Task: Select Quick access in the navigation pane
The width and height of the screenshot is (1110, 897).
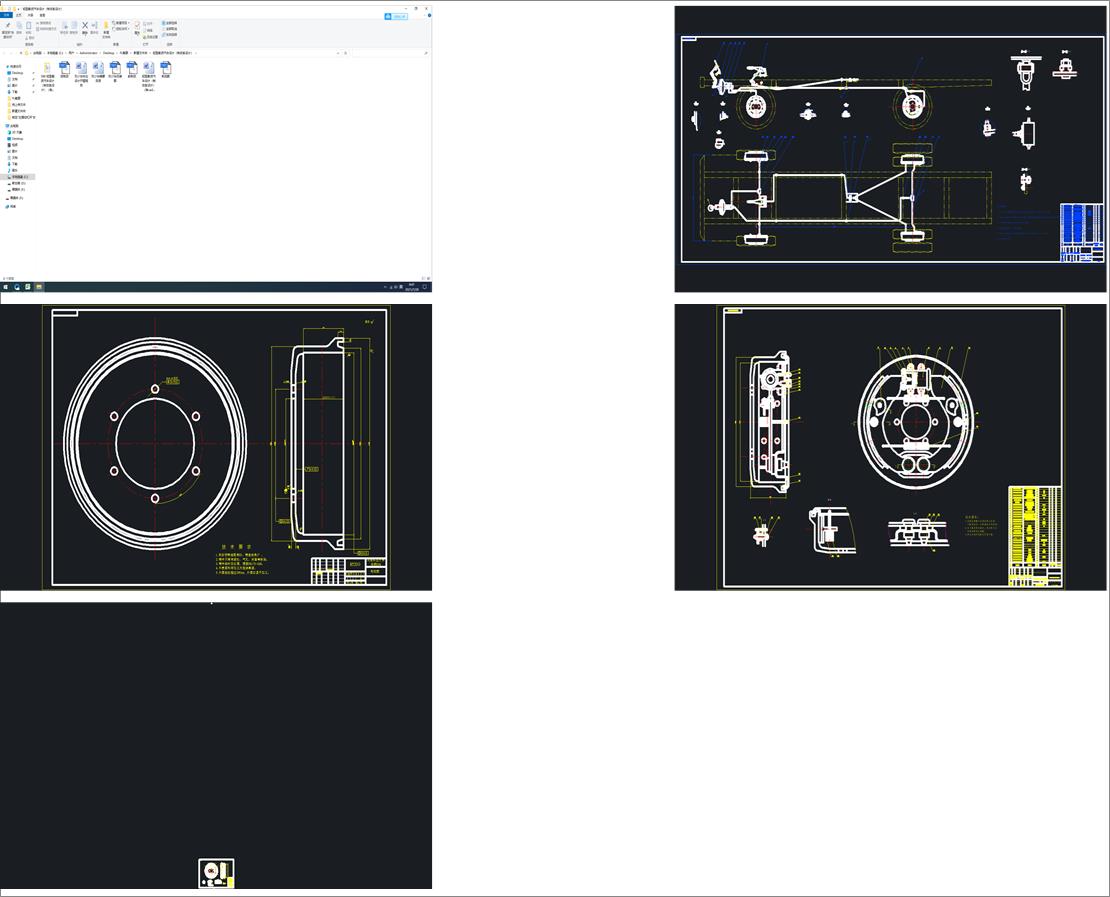Action: click(x=14, y=67)
